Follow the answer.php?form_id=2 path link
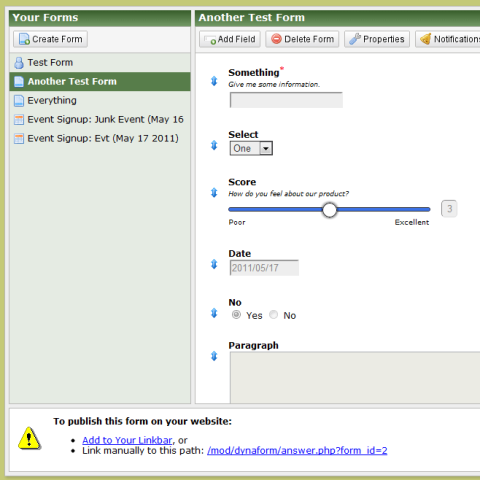Image resolution: width=480 pixels, height=480 pixels. [297, 451]
